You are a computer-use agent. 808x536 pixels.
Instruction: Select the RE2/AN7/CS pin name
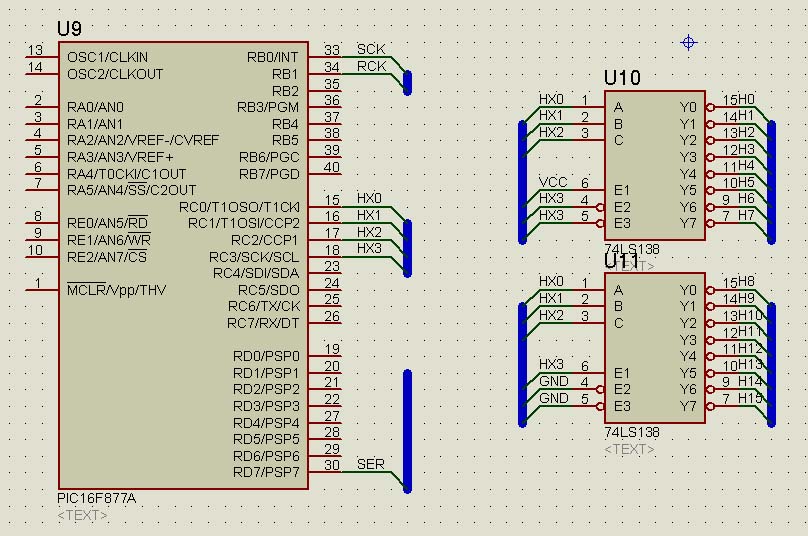[107, 257]
